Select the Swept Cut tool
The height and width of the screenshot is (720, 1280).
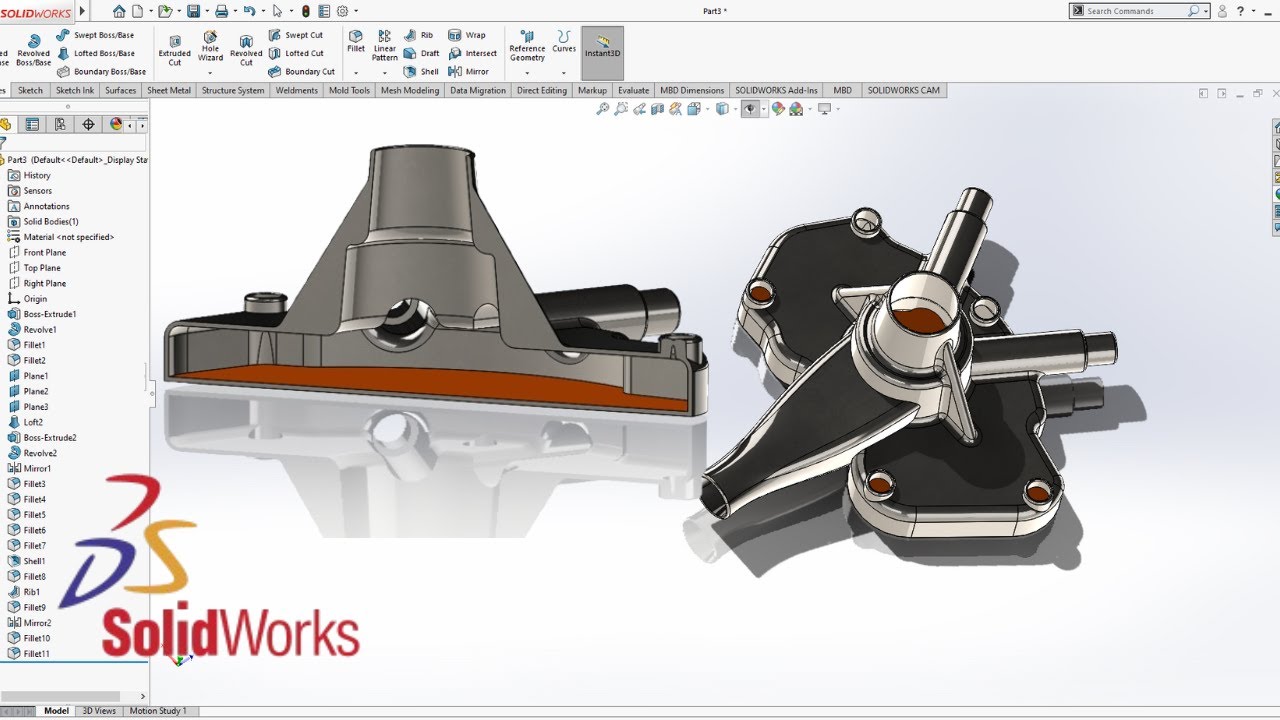[x=296, y=35]
